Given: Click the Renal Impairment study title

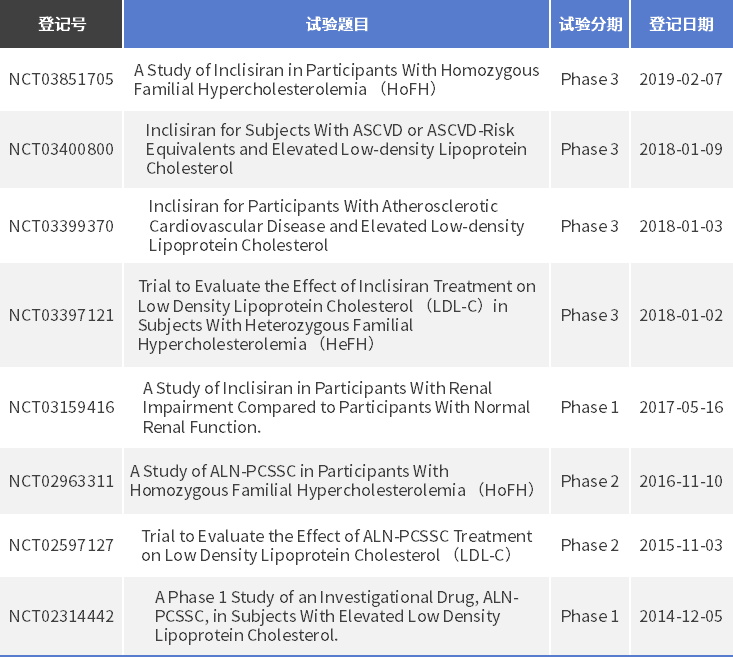Looking at the screenshot, I should click(x=336, y=407).
